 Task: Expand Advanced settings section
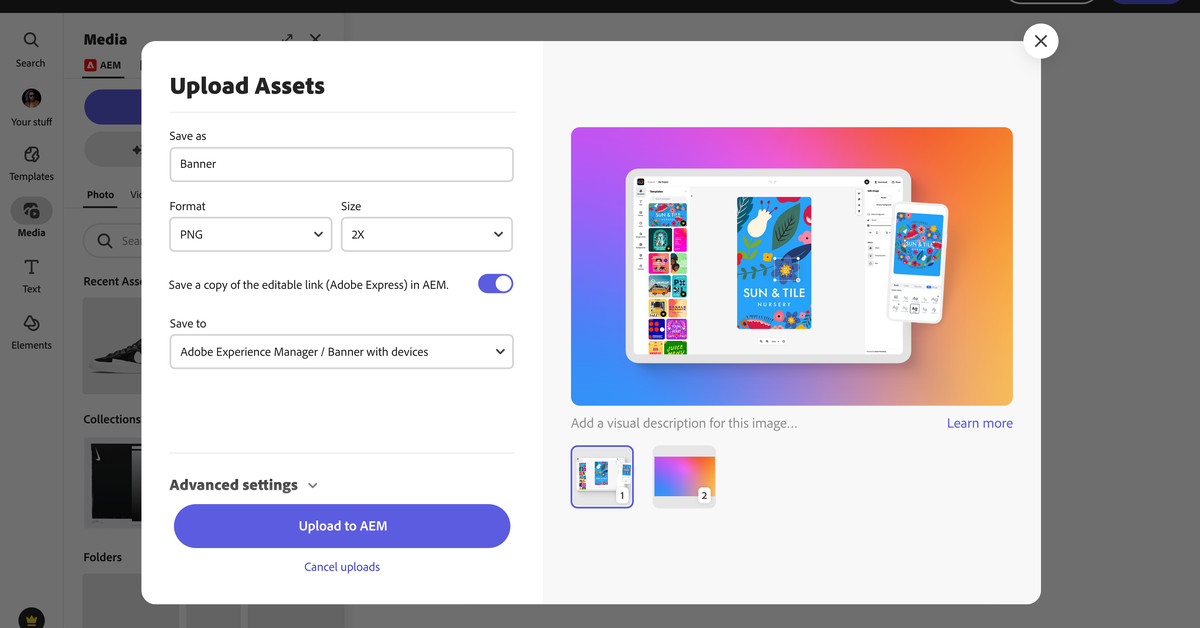coord(244,485)
